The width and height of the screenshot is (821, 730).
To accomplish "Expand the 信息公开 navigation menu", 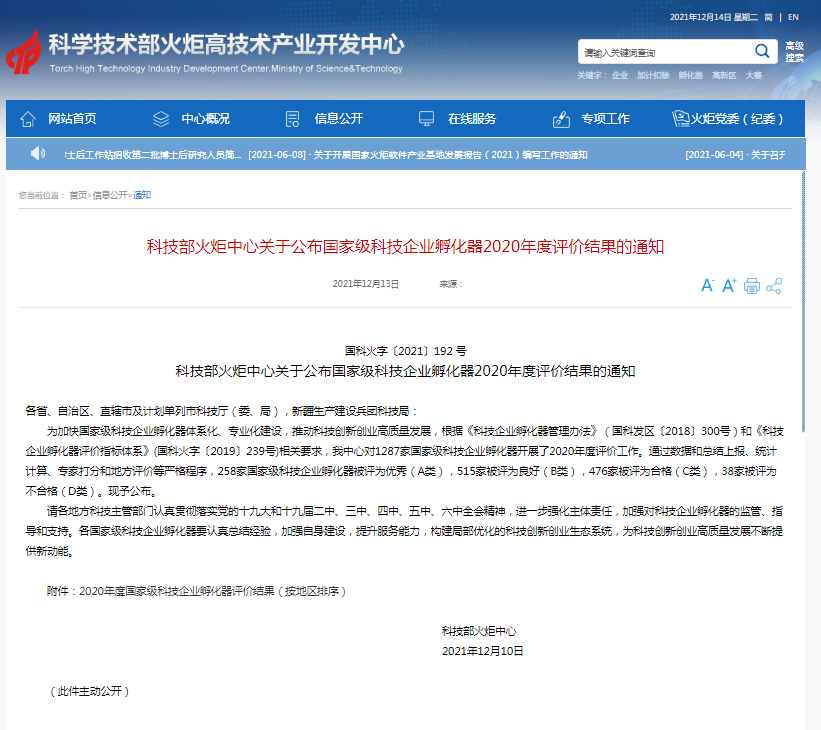I will pyautogui.click(x=338, y=119).
